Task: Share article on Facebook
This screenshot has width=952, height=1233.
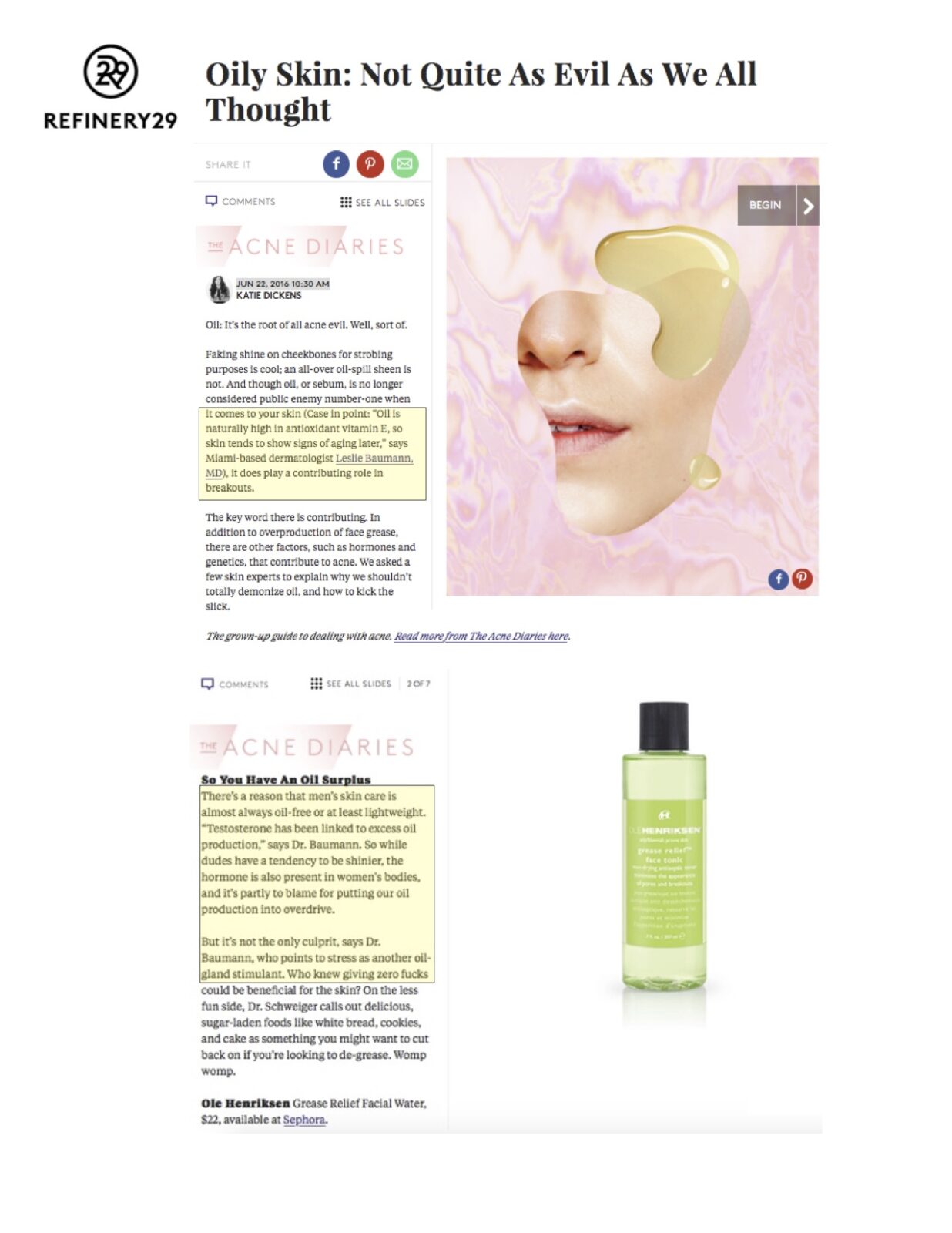Action: [336, 163]
